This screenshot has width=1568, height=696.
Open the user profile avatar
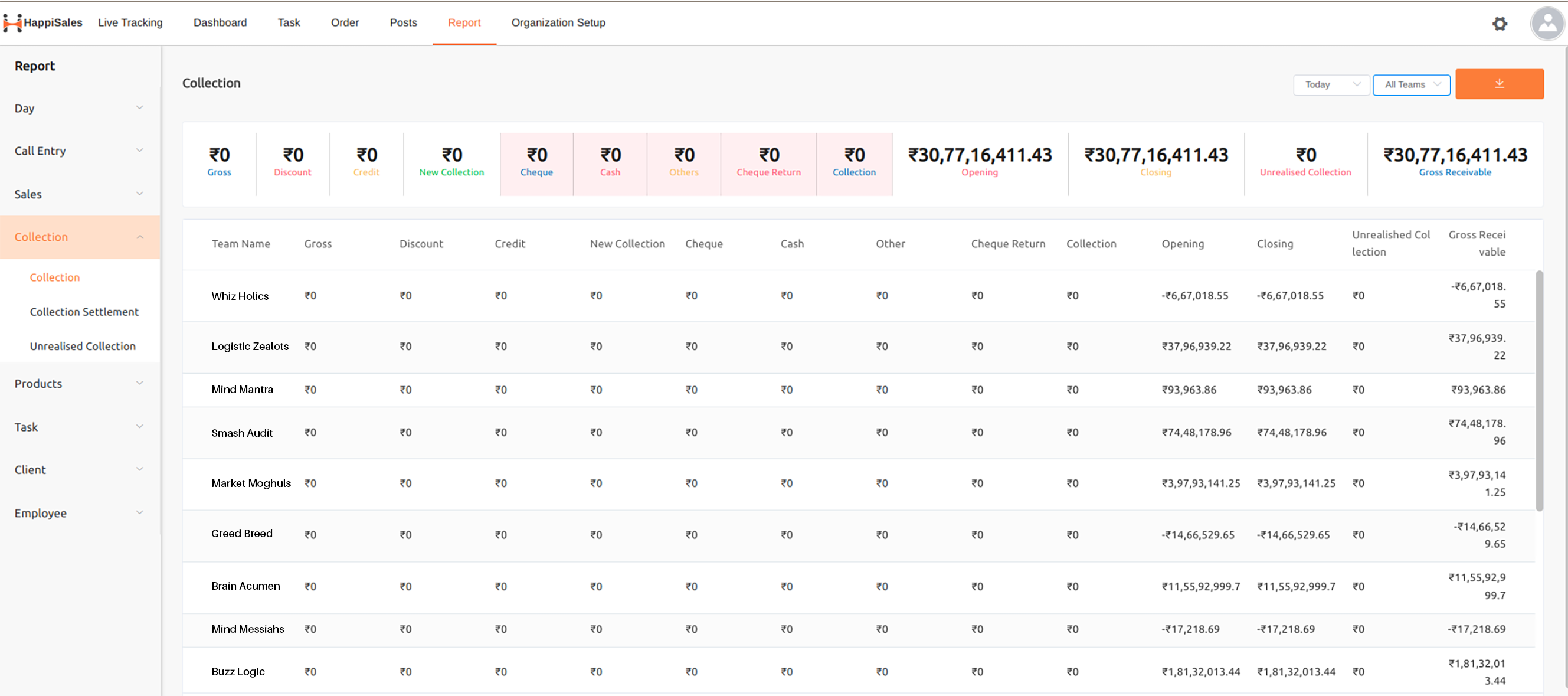point(1547,24)
